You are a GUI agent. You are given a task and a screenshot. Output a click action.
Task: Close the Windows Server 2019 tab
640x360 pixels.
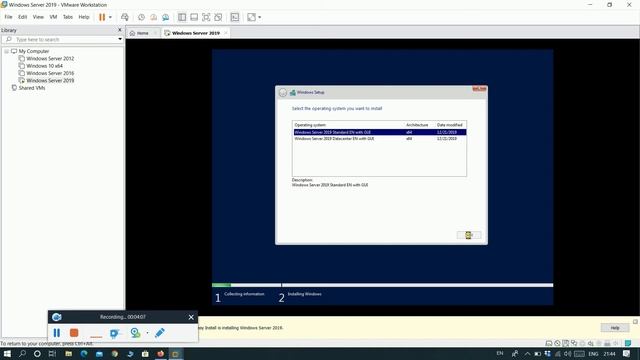tap(225, 33)
